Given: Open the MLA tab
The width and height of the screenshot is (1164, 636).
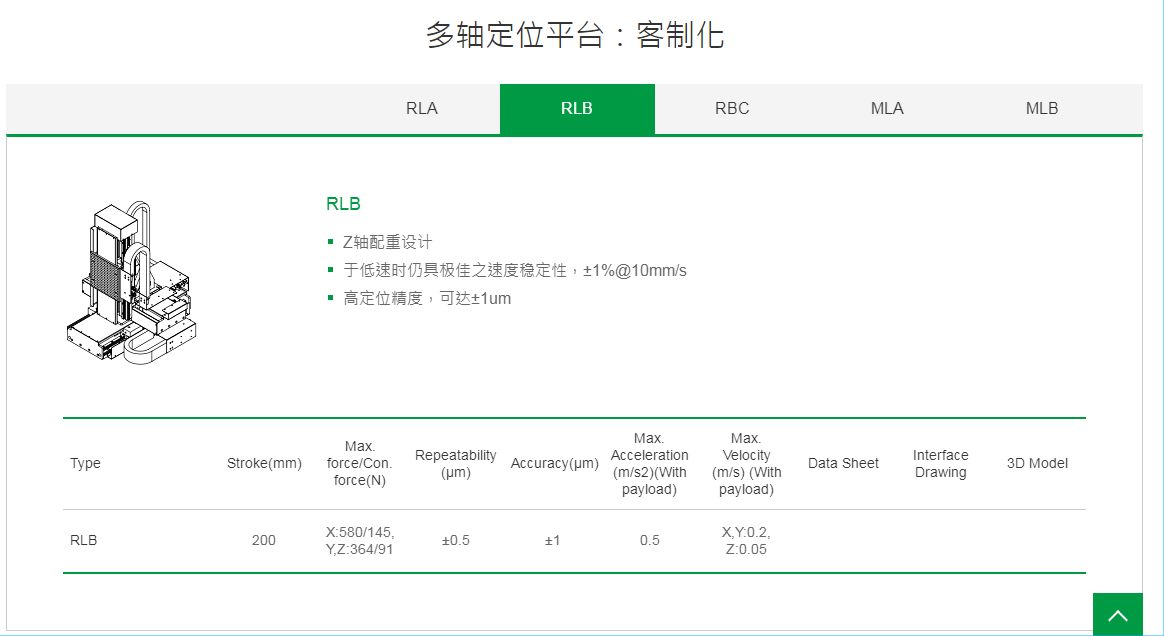Looking at the screenshot, I should click(887, 108).
